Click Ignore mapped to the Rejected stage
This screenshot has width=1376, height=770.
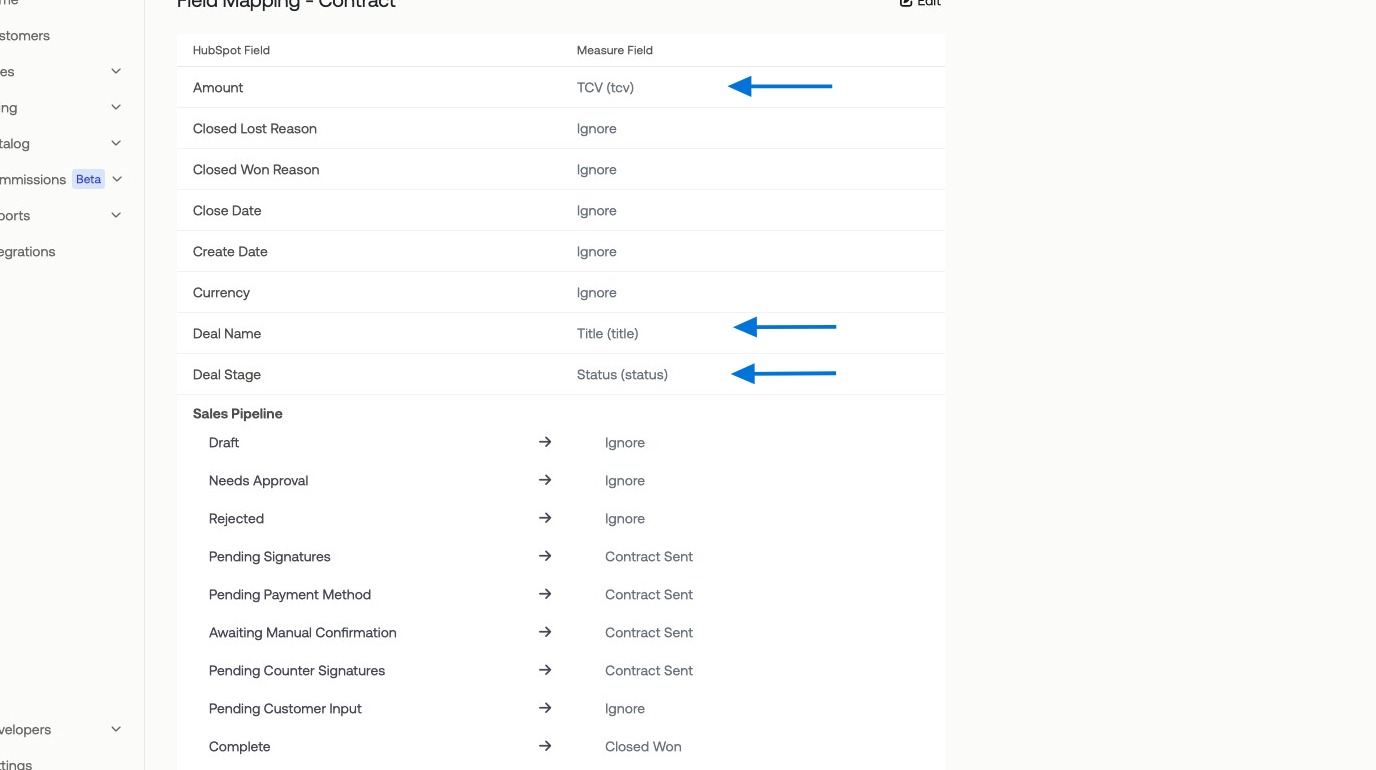coord(625,519)
